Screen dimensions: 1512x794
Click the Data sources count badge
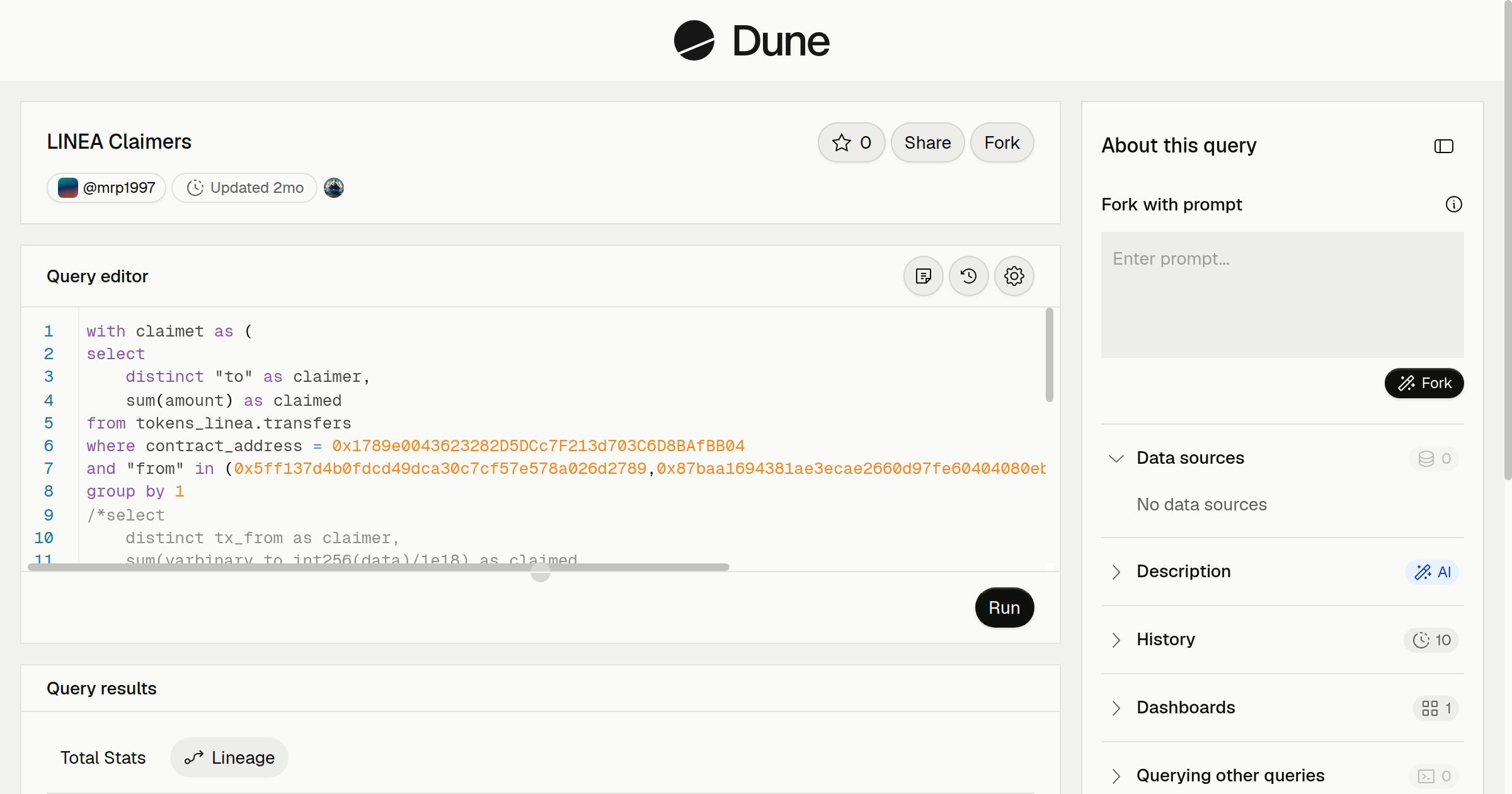click(x=1434, y=459)
